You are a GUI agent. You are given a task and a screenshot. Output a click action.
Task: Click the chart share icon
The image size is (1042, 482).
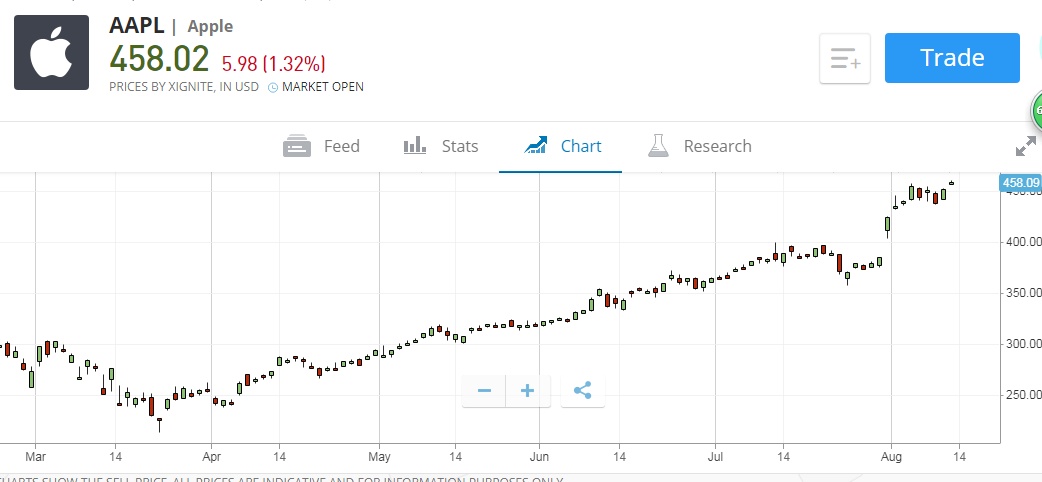click(583, 391)
